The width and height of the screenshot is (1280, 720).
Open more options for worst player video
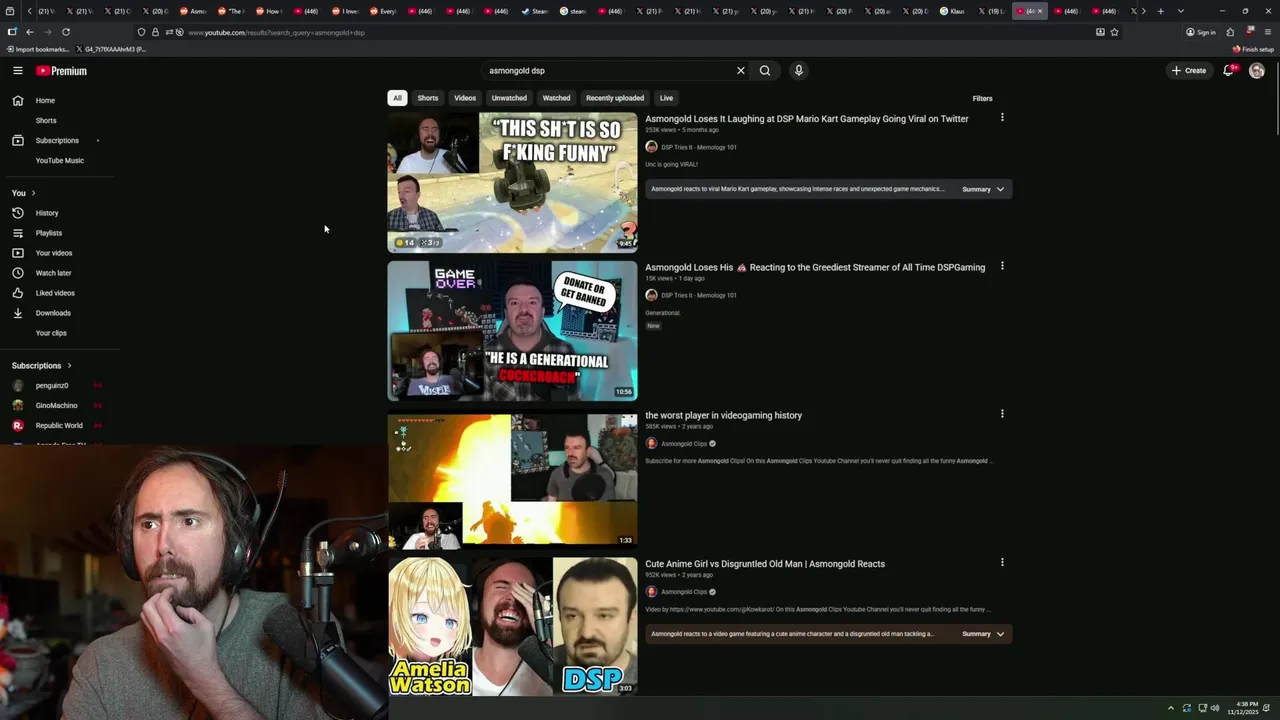pos(1002,414)
